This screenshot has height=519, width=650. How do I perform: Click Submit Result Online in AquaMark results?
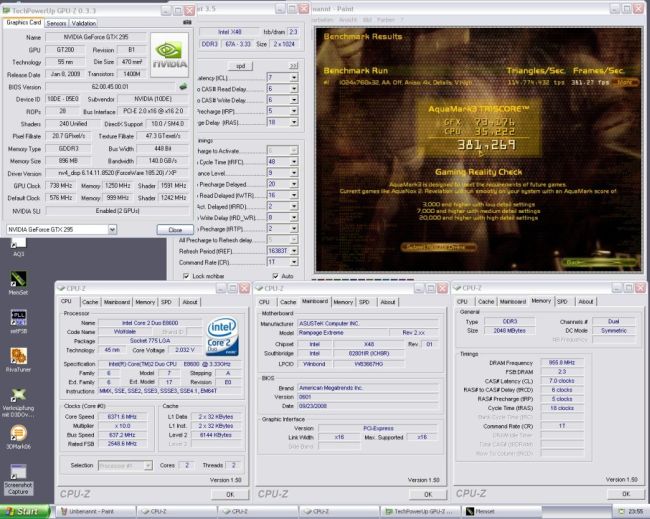[439, 247]
